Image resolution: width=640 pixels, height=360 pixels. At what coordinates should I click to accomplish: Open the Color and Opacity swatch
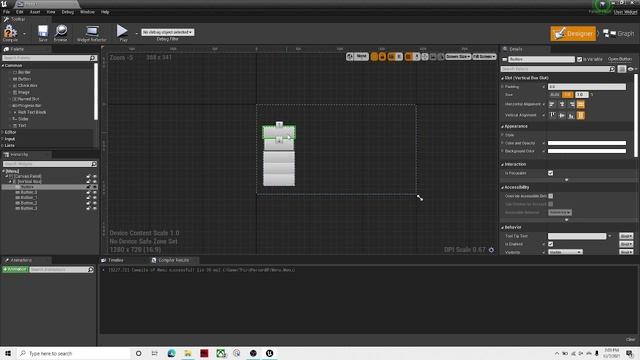[587, 143]
